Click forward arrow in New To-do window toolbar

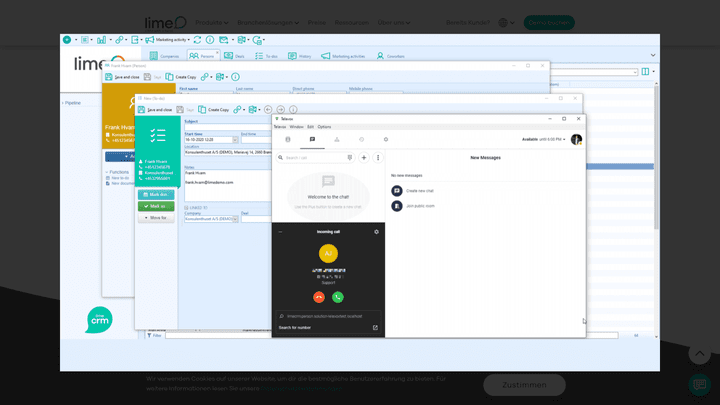[281, 109]
